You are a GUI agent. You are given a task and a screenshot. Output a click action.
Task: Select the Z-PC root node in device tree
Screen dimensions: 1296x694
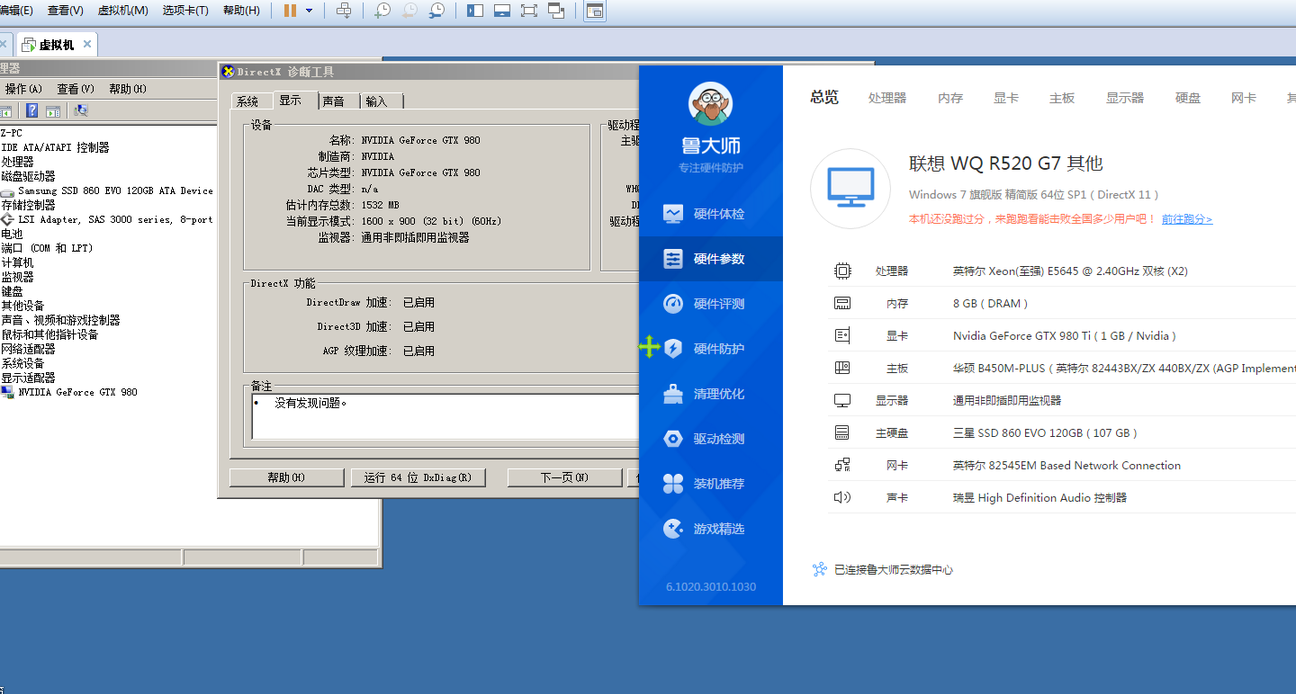pos(11,133)
